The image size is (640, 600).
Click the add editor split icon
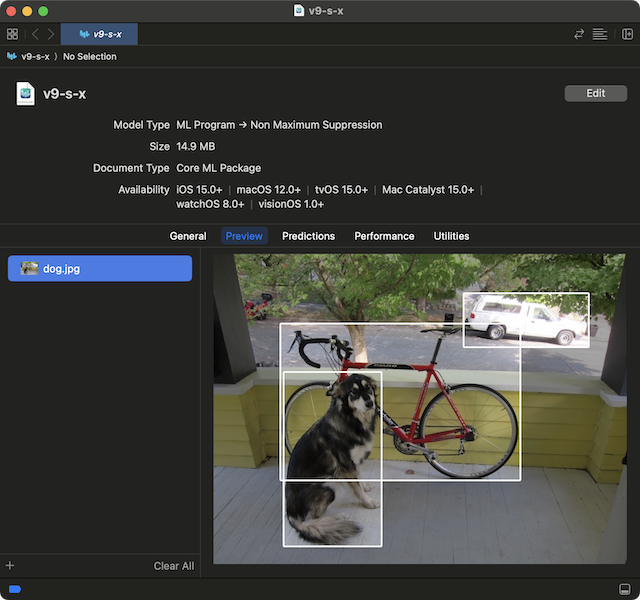[x=627, y=34]
